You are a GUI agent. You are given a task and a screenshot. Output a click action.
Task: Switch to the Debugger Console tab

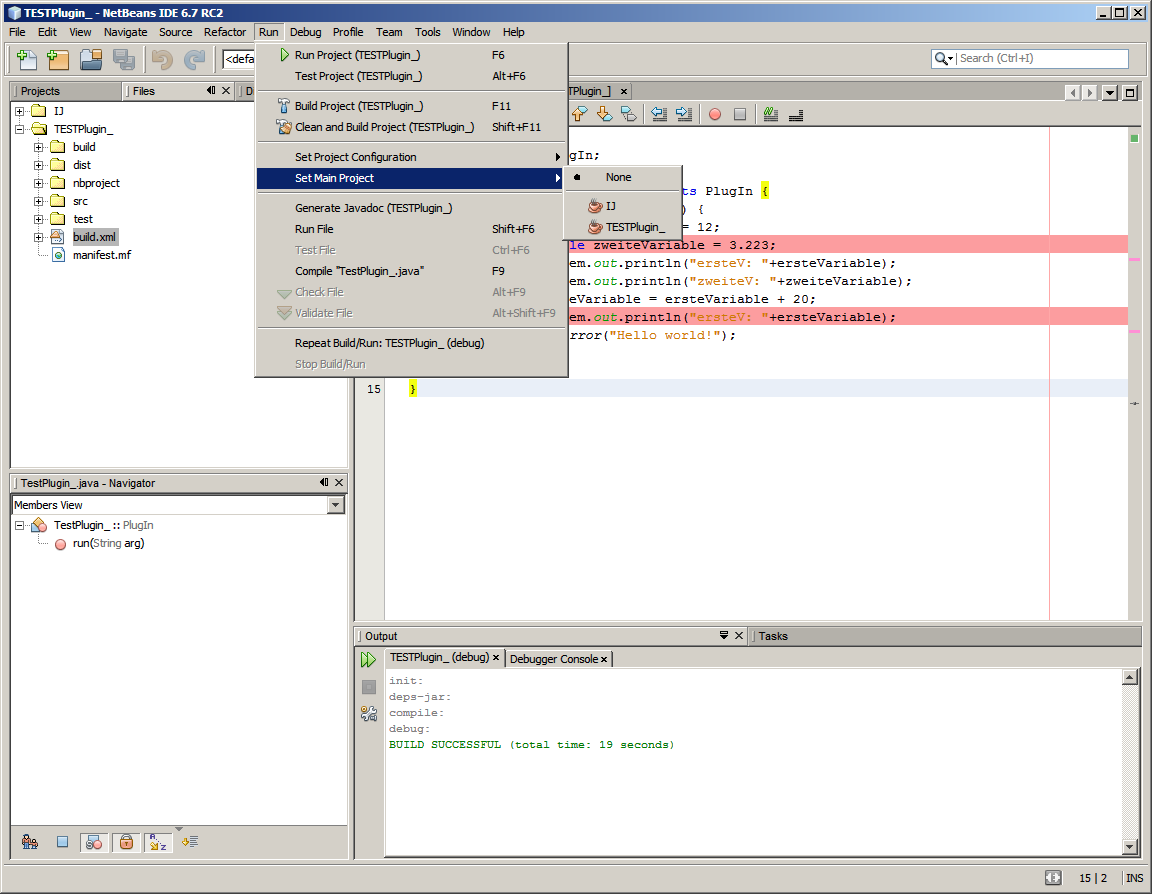click(x=554, y=659)
